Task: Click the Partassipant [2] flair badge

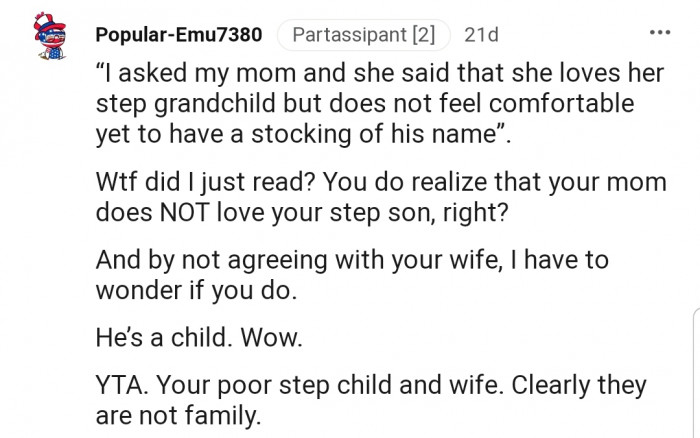Action: tap(363, 35)
